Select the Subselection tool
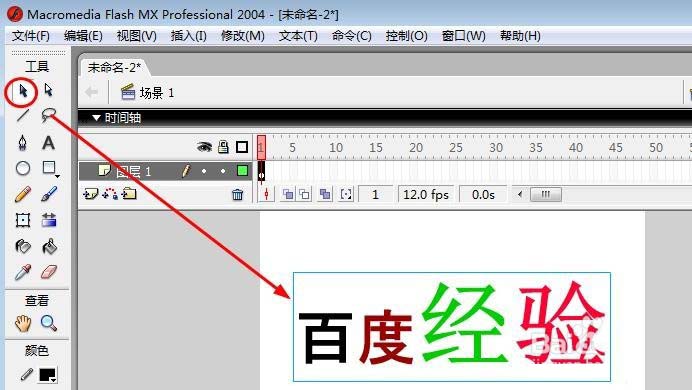The height and width of the screenshot is (390, 692). tap(49, 90)
